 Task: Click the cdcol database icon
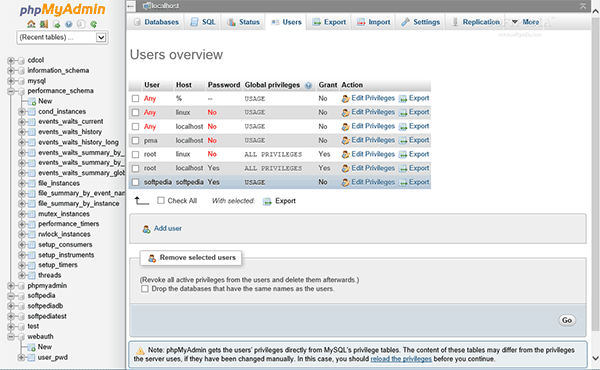tap(21, 60)
